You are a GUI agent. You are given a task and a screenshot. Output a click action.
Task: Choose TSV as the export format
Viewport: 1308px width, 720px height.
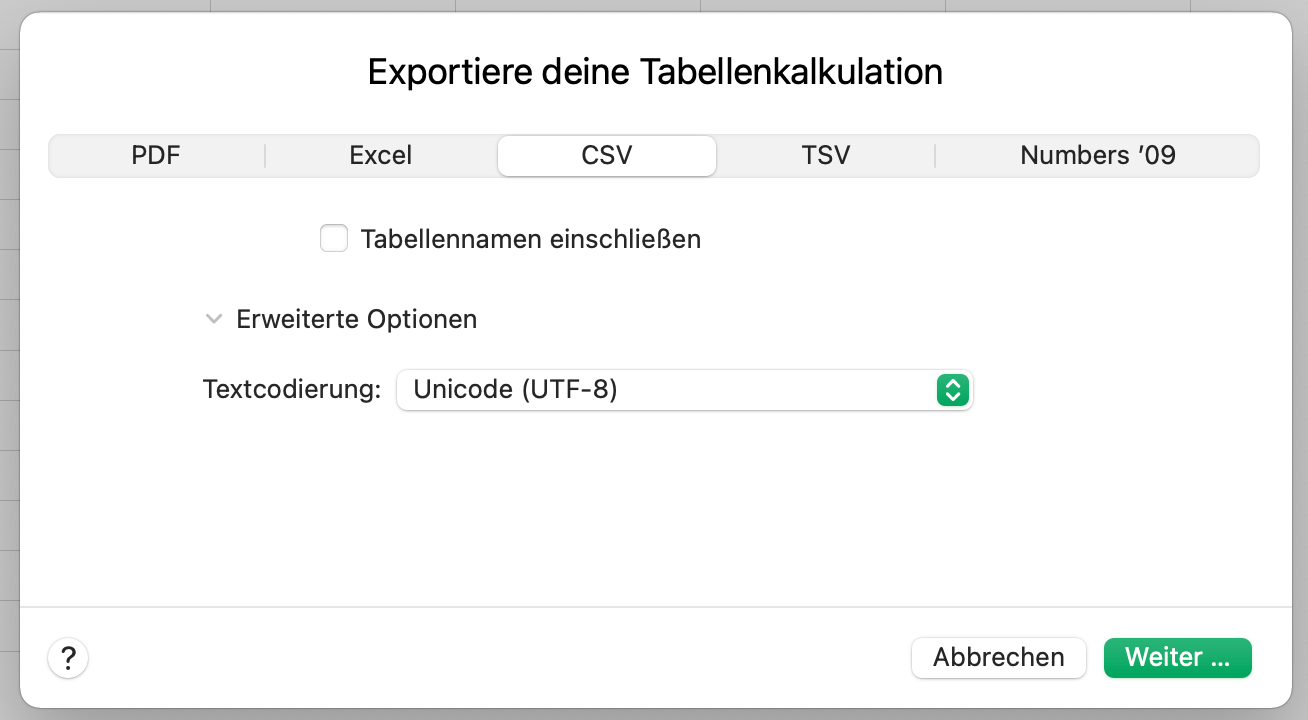point(826,155)
